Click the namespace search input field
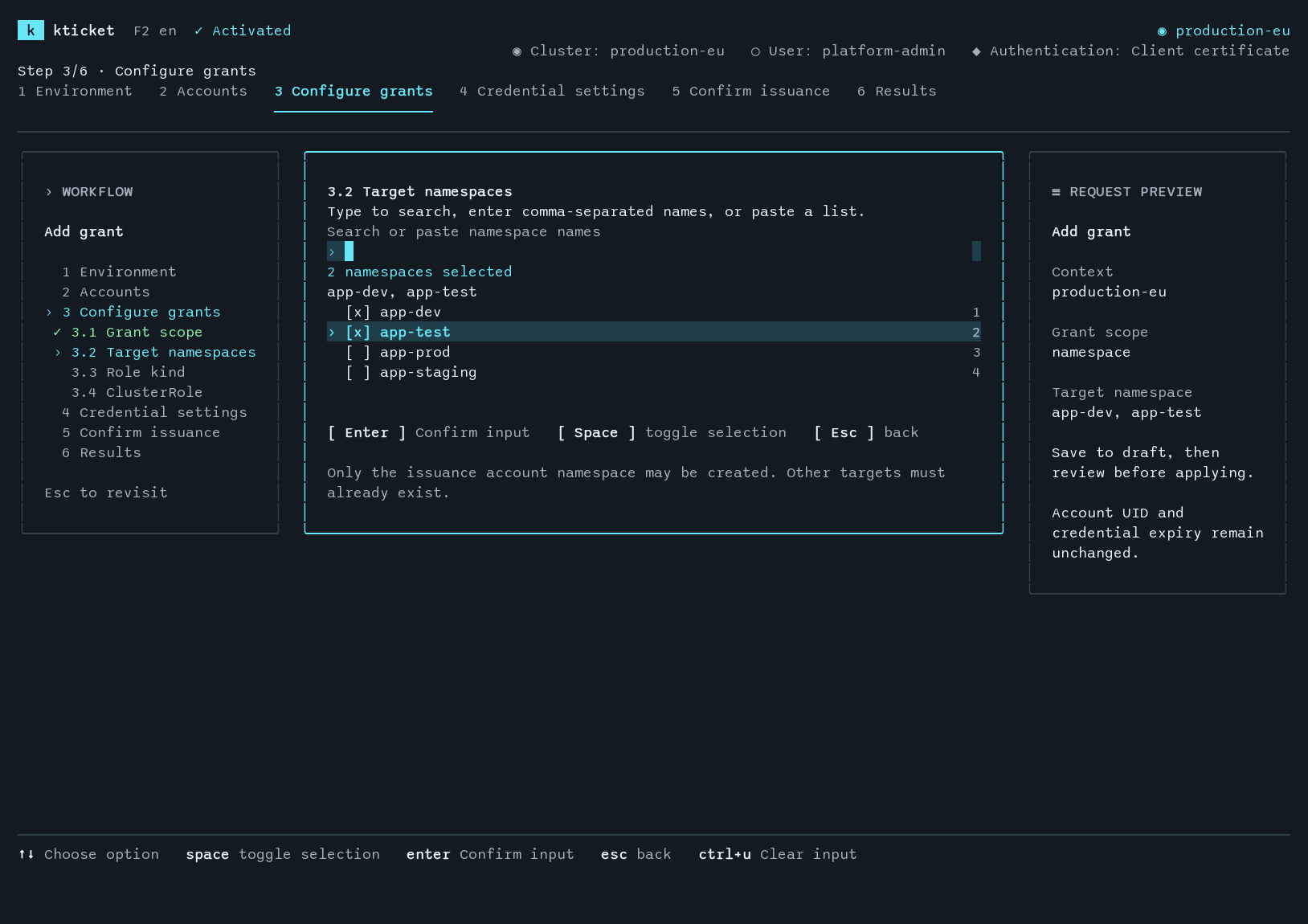Screen dimensions: 1308x924 654,251
